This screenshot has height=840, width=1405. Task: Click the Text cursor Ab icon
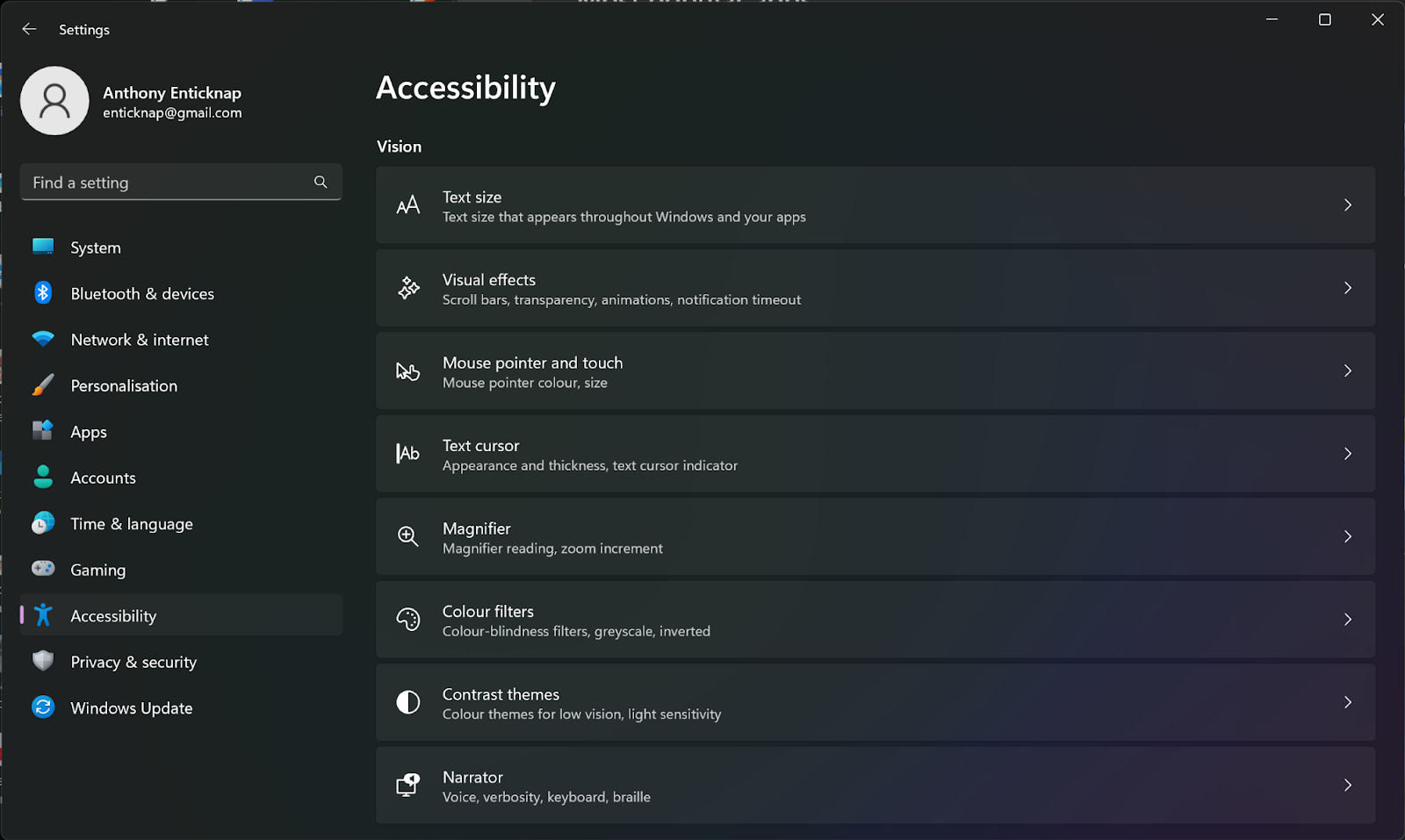coord(408,454)
